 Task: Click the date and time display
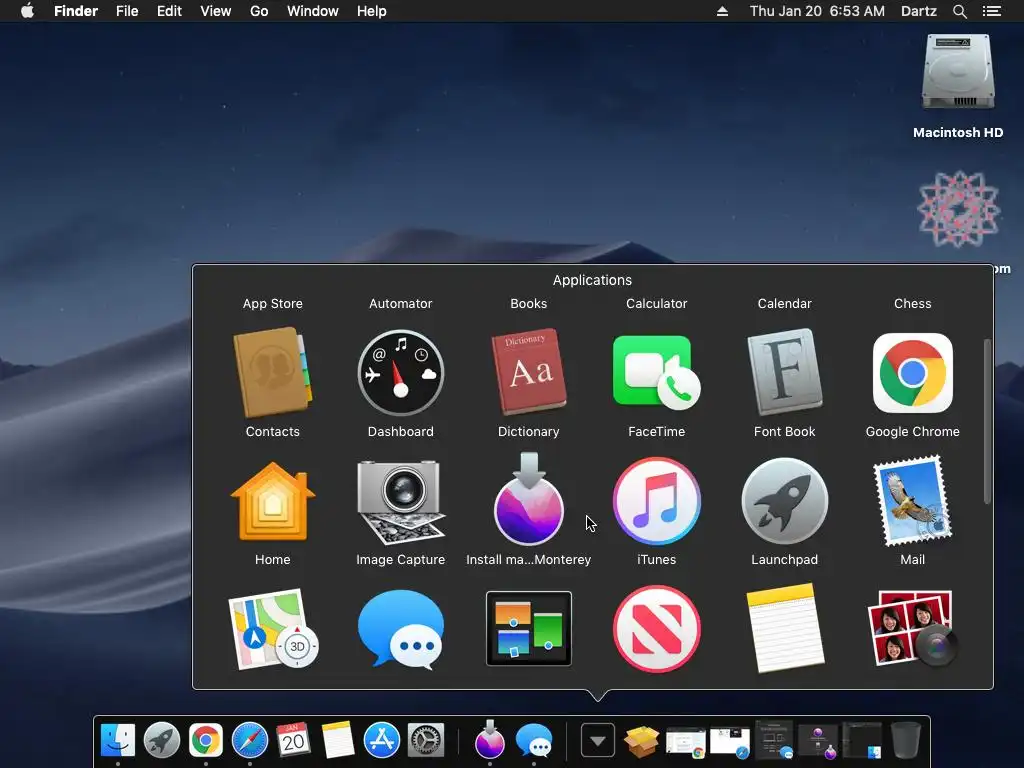click(x=817, y=11)
